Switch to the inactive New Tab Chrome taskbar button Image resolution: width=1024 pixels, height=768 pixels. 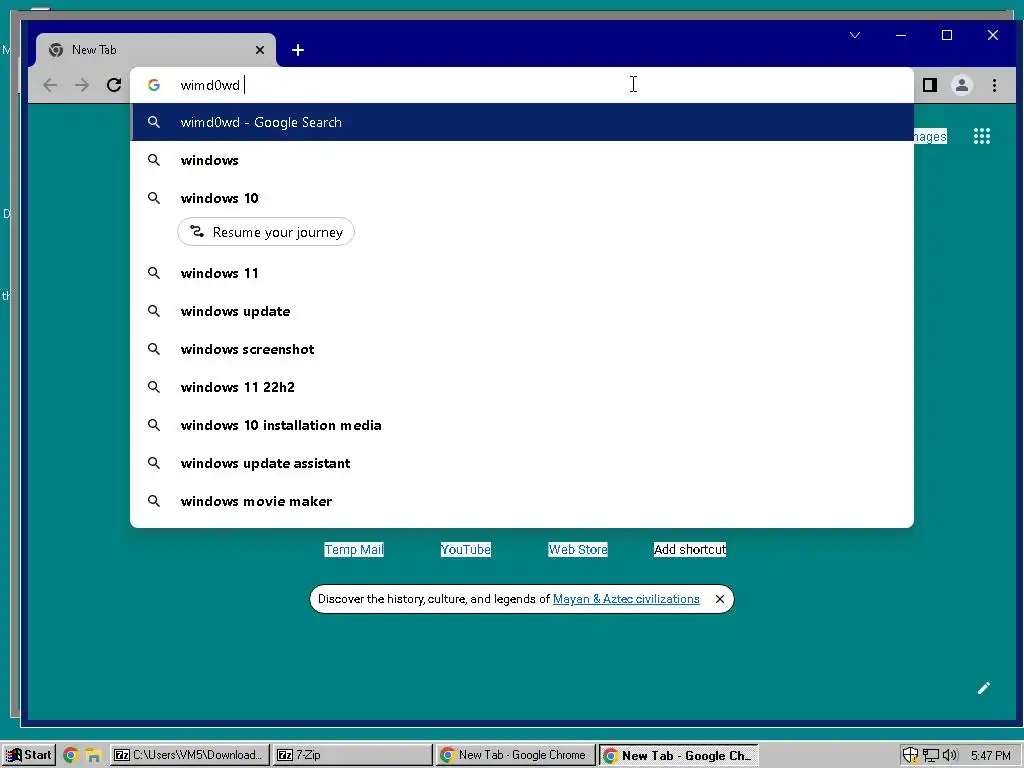[516, 755]
